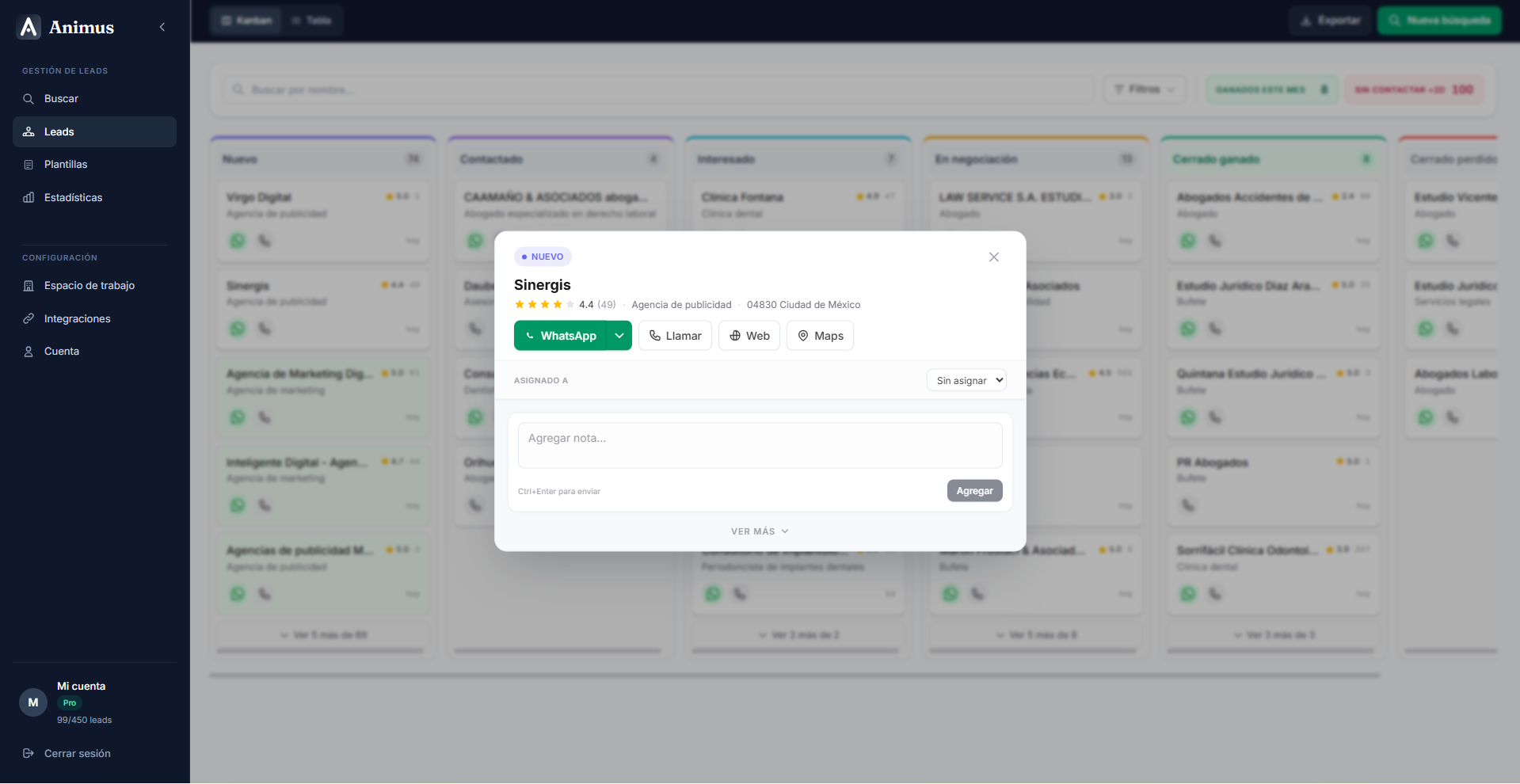Click the logout arrow icon
This screenshot has width=1520, height=784.
pos(29,753)
